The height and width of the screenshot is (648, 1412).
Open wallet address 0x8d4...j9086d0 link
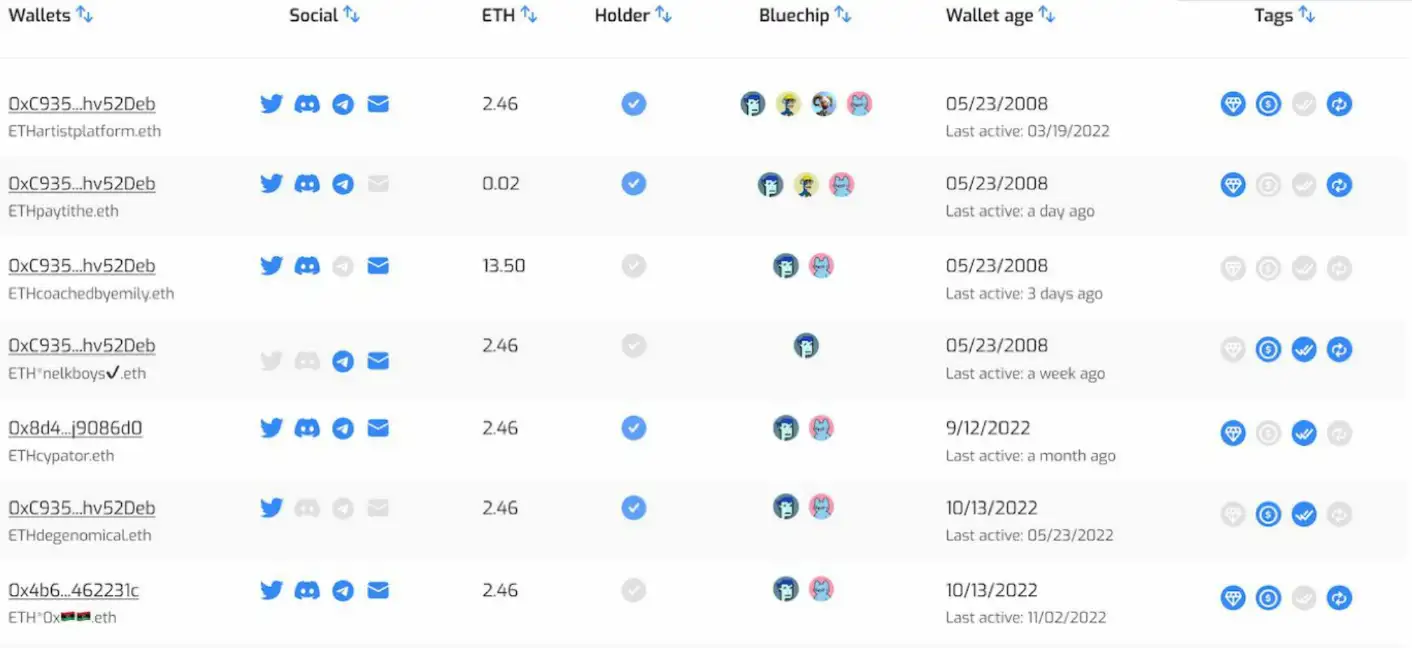coord(75,428)
